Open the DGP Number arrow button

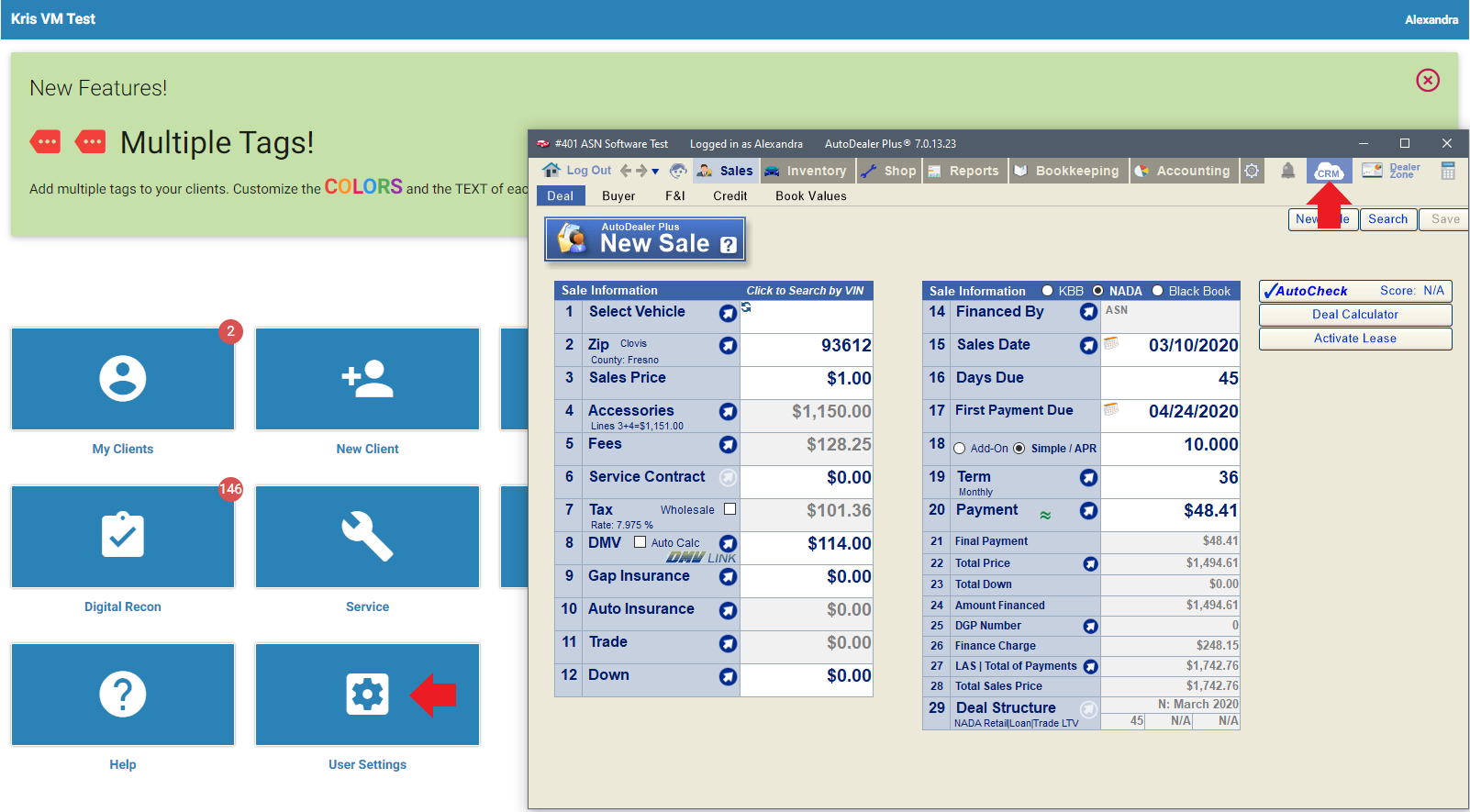[x=1090, y=627]
